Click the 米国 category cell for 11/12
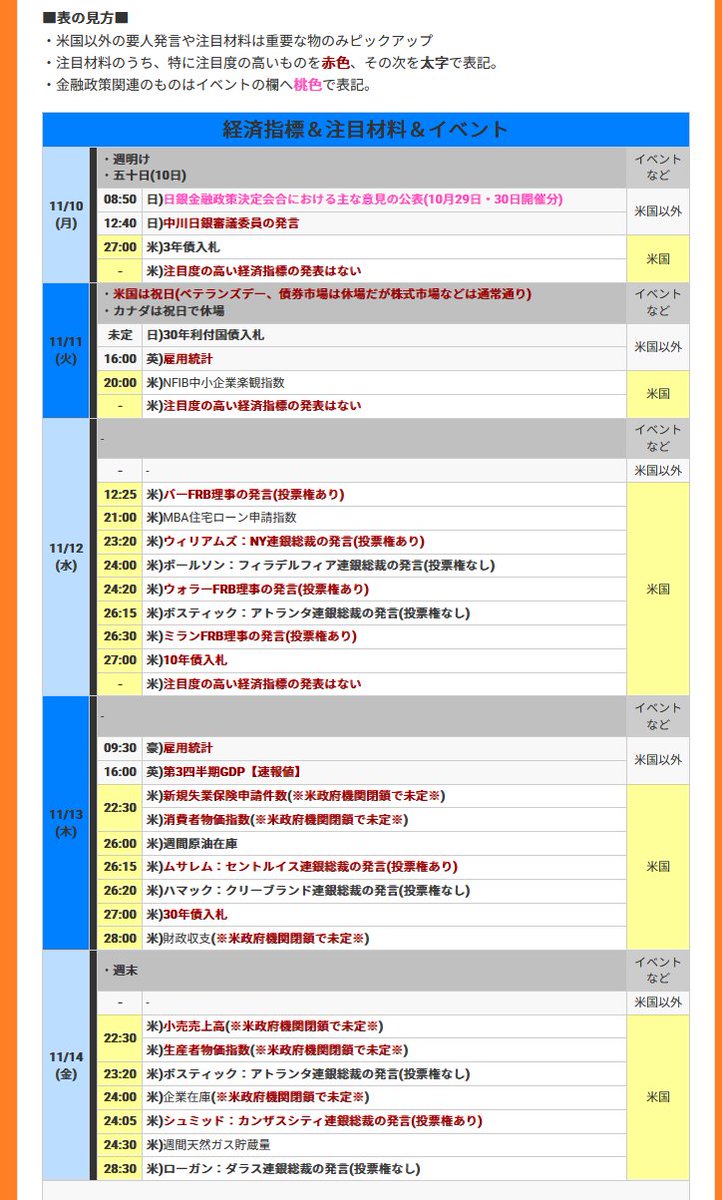Screen dimensions: 722x1200 point(658,589)
